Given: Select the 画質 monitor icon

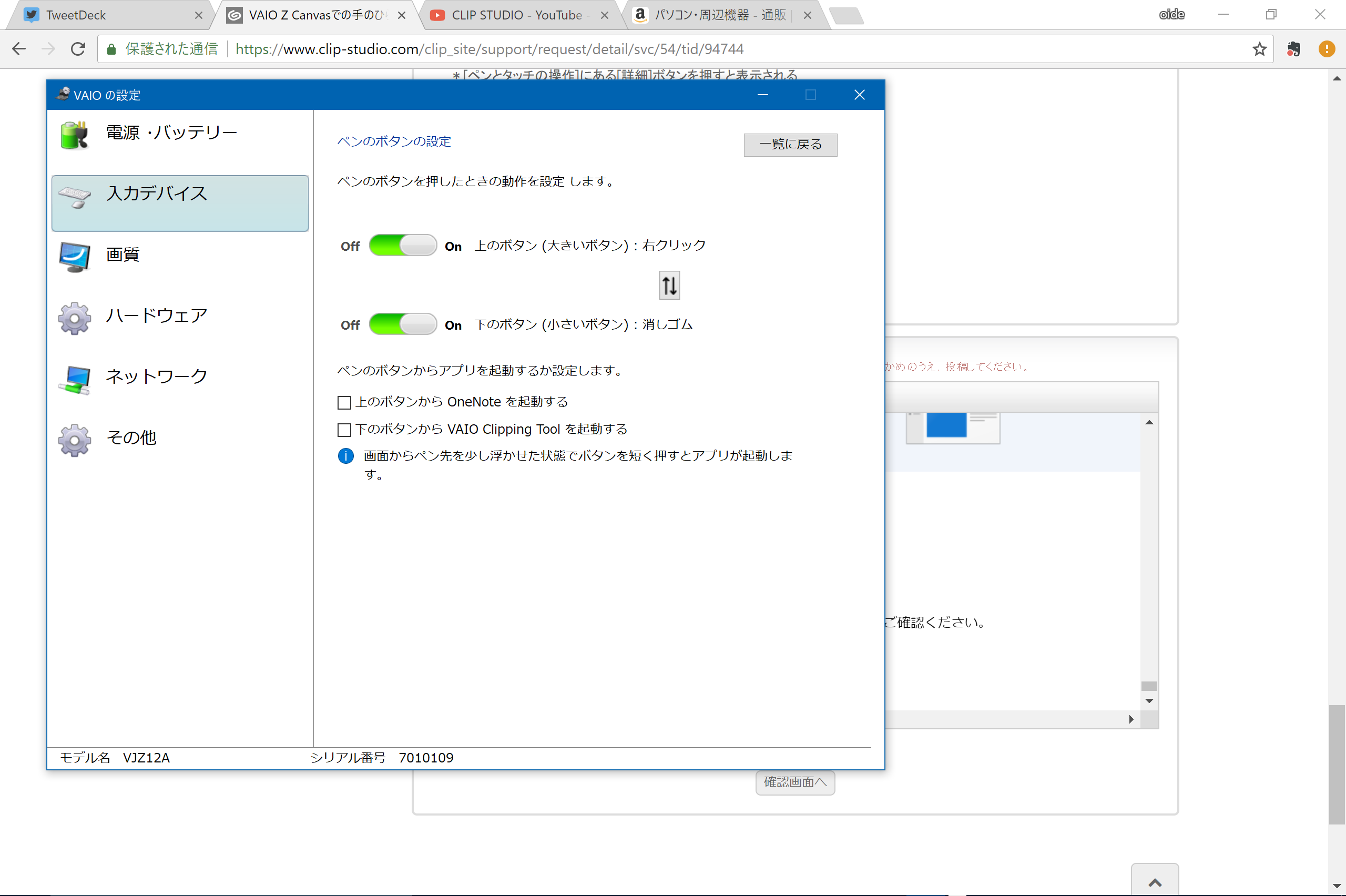Looking at the screenshot, I should coord(74,257).
